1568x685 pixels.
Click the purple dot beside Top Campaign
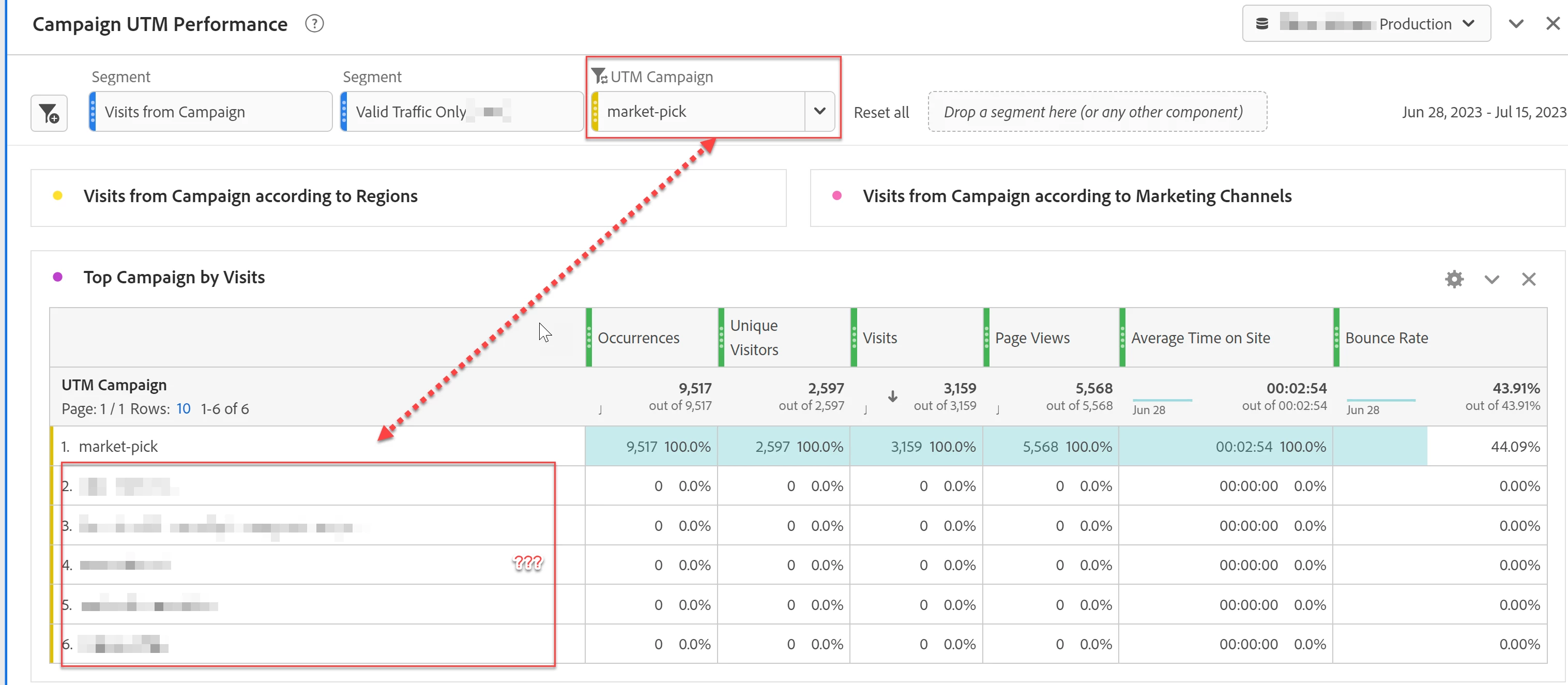[x=58, y=277]
